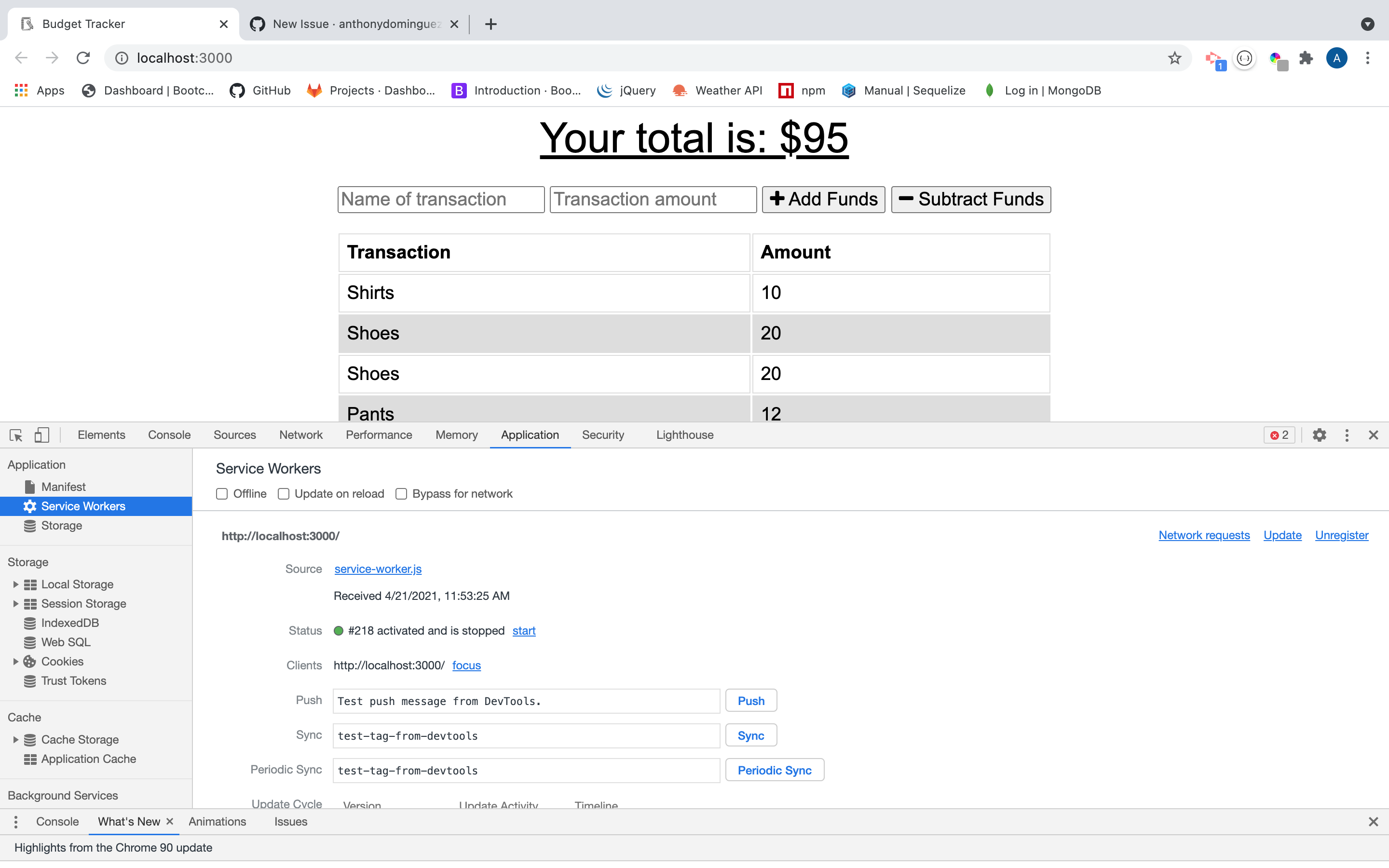1389x868 pixels.
Task: Unregister the service worker
Action: coord(1342,535)
